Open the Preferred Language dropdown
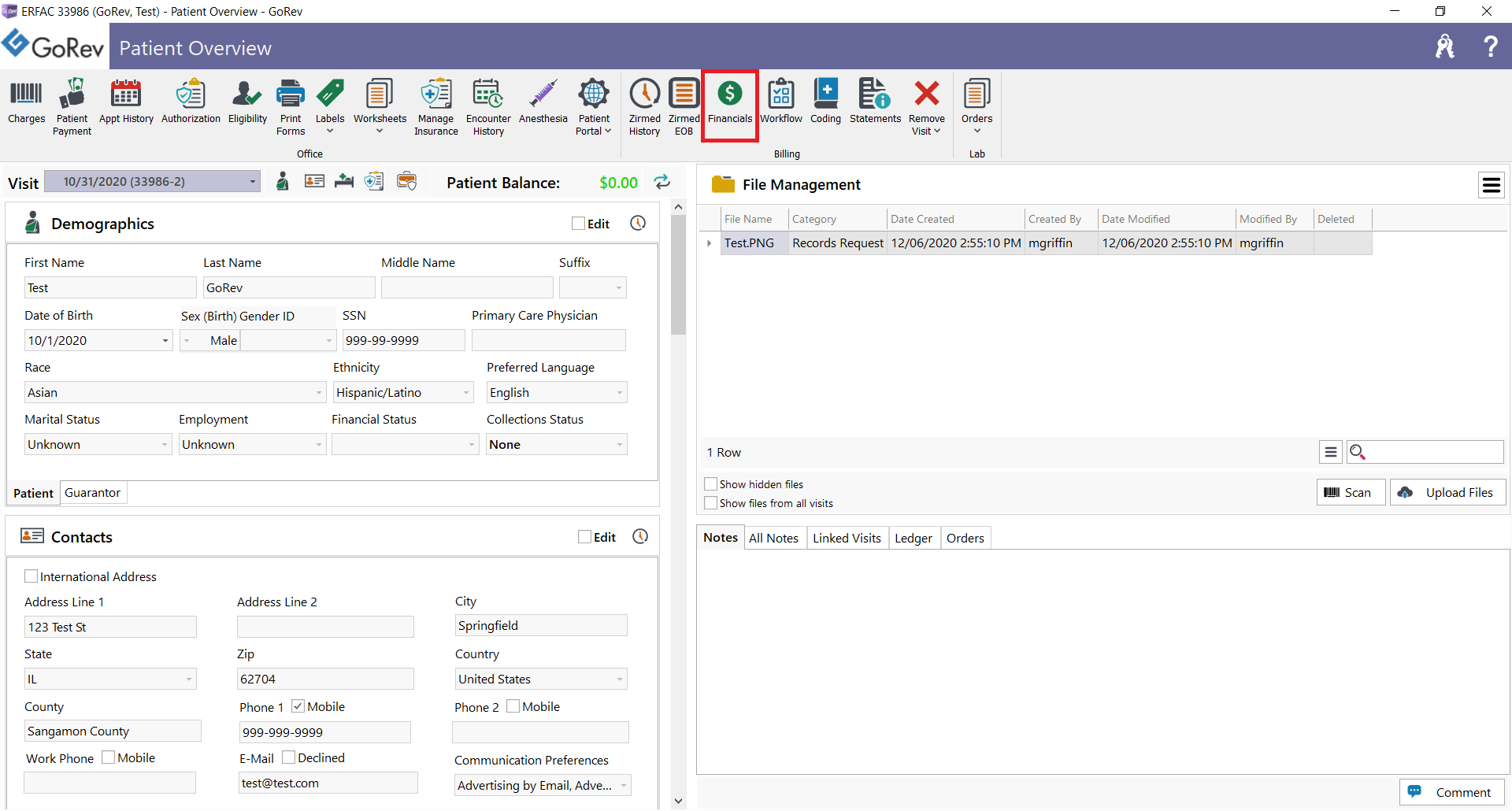 pos(620,392)
